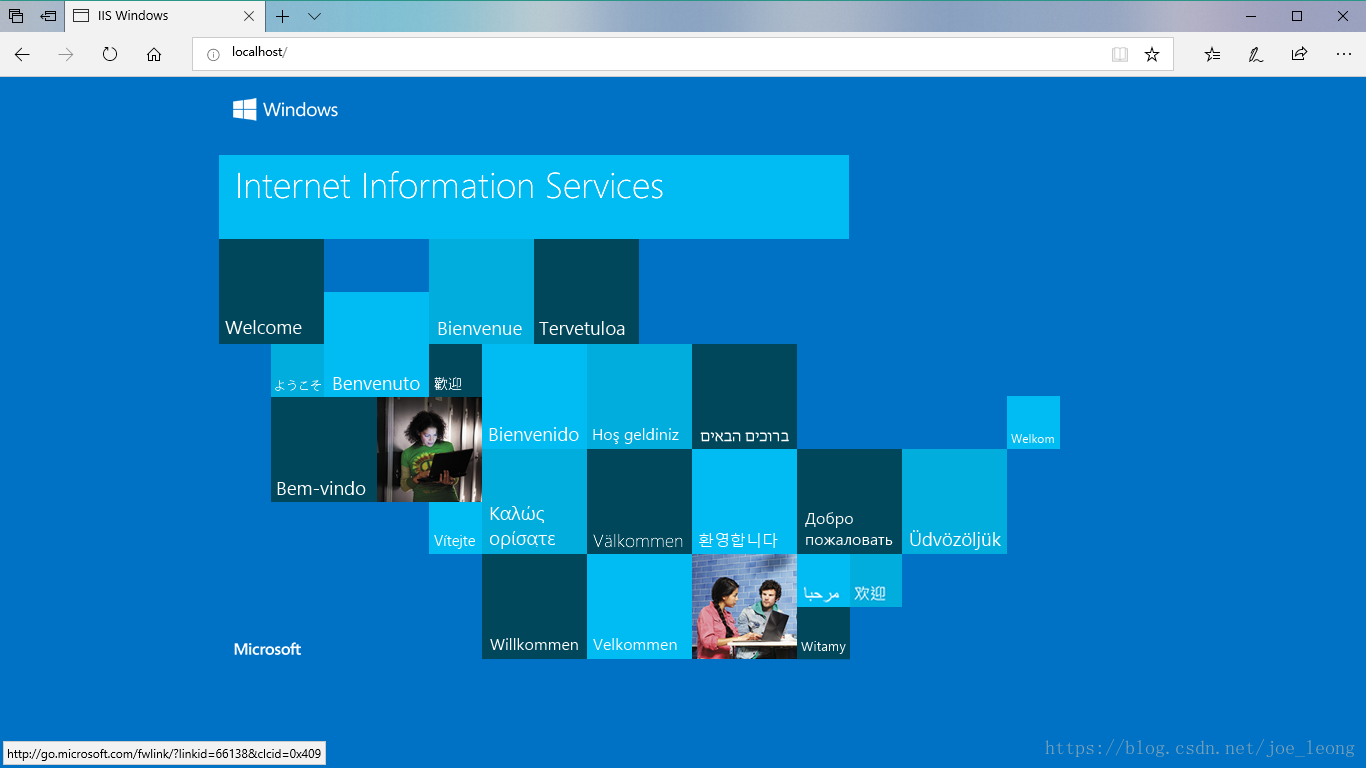The width and height of the screenshot is (1366, 768).
Task: Click the Tervetuloa tile
Action: point(586,291)
